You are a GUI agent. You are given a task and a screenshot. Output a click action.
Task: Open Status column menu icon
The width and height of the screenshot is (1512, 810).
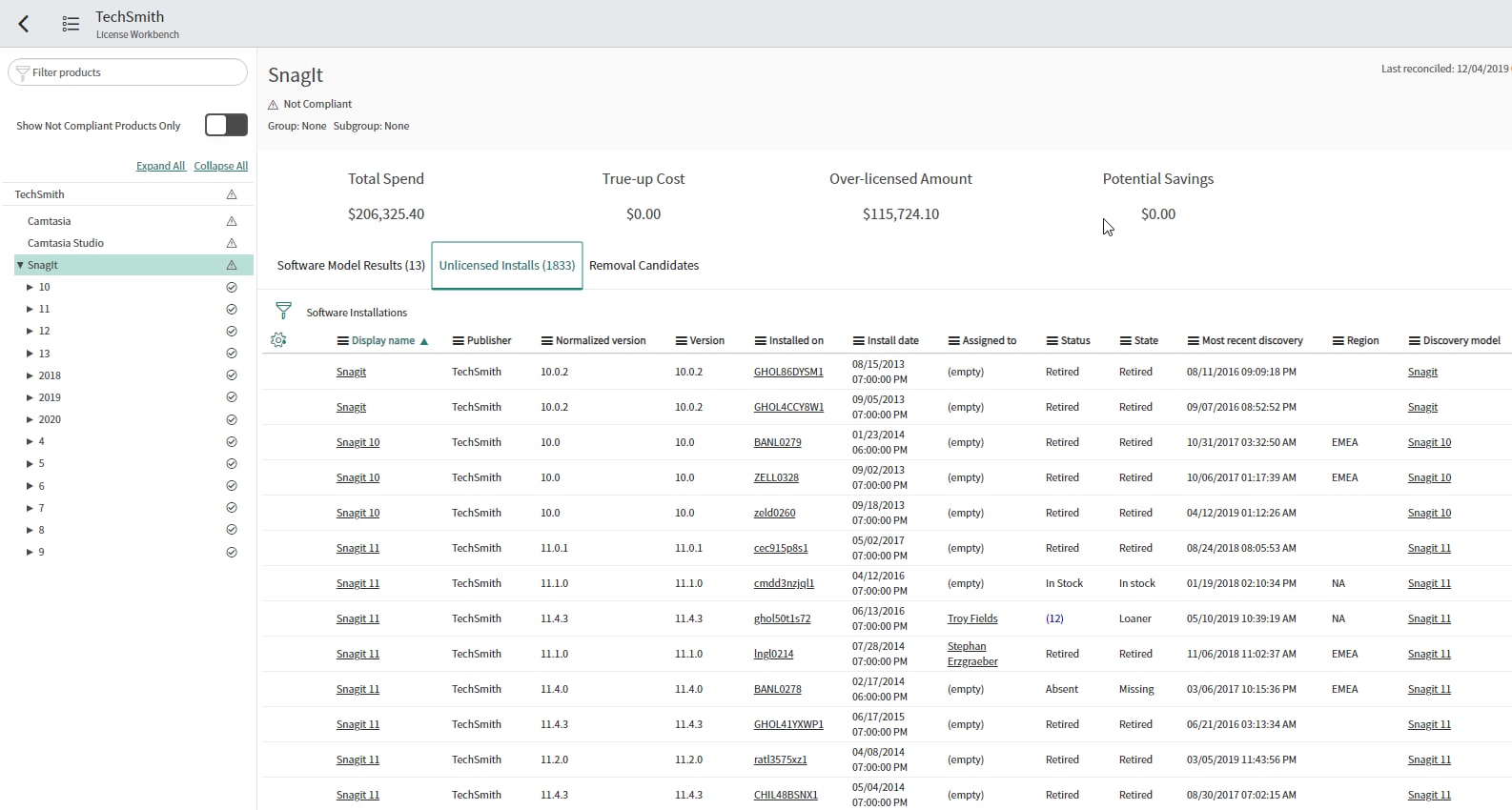[1052, 340]
